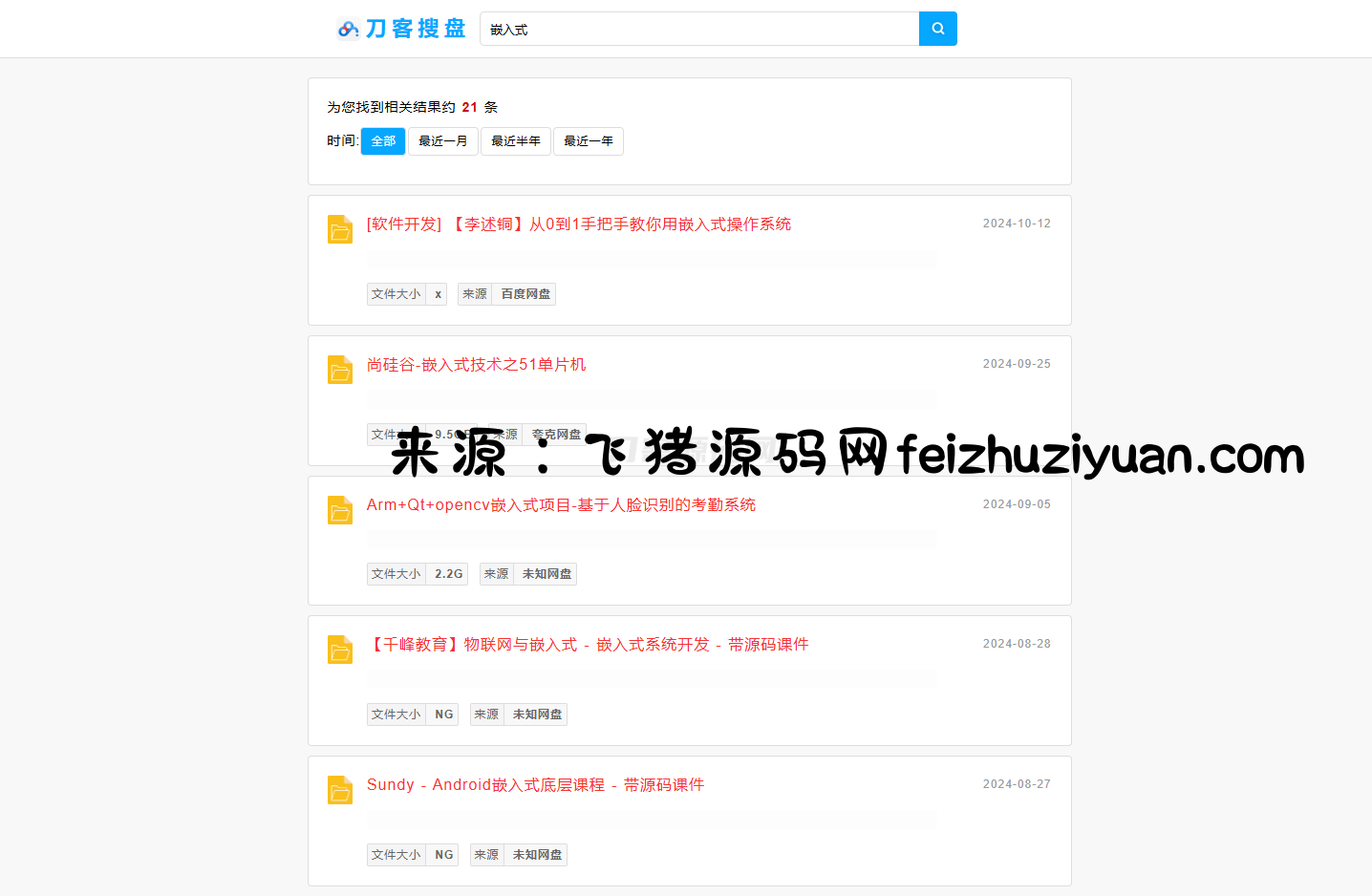The image size is (1372, 896).
Task: Filter results by 最近一月
Action: (x=443, y=141)
